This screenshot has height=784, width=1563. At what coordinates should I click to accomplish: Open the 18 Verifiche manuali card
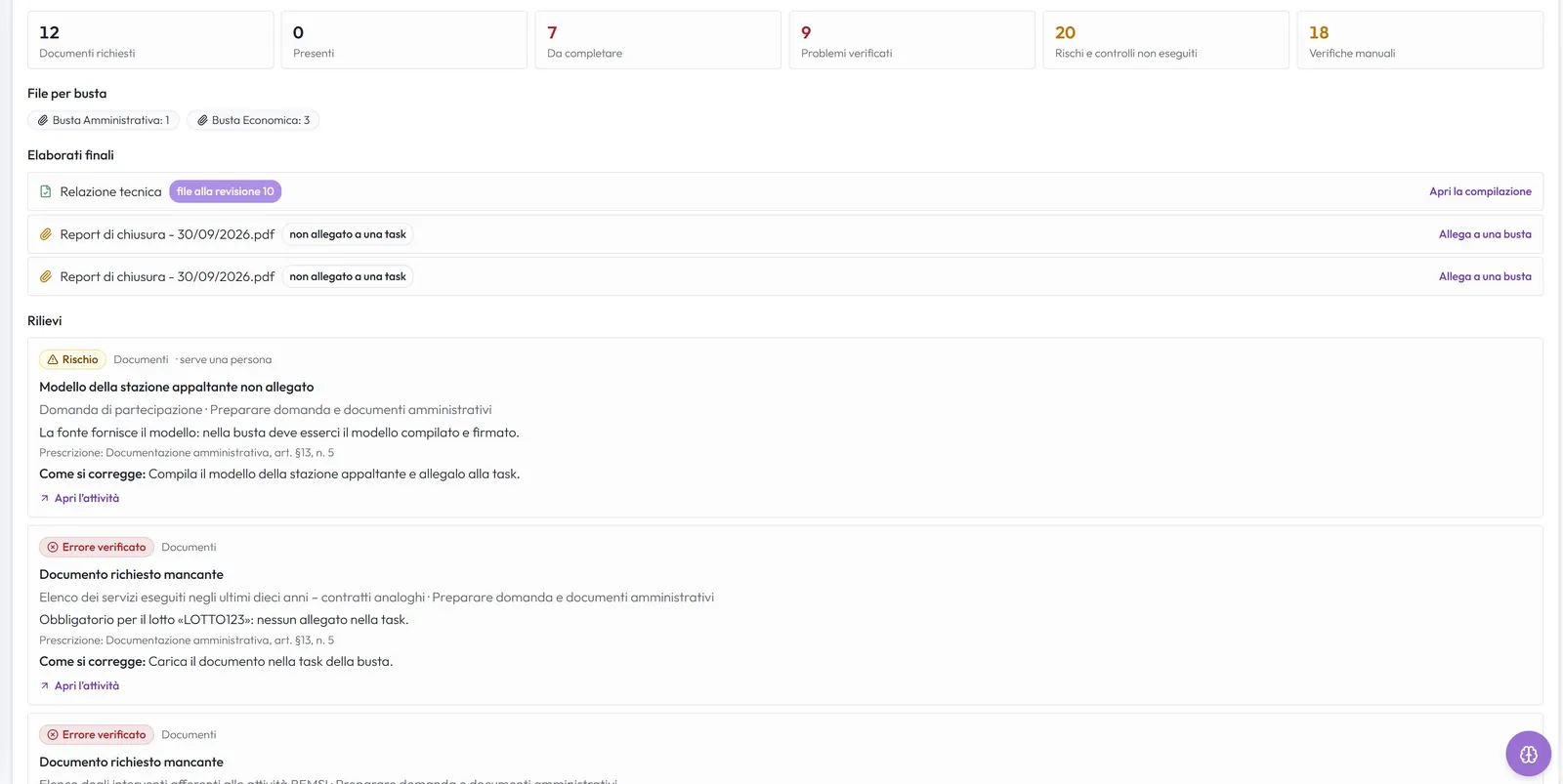click(1420, 40)
